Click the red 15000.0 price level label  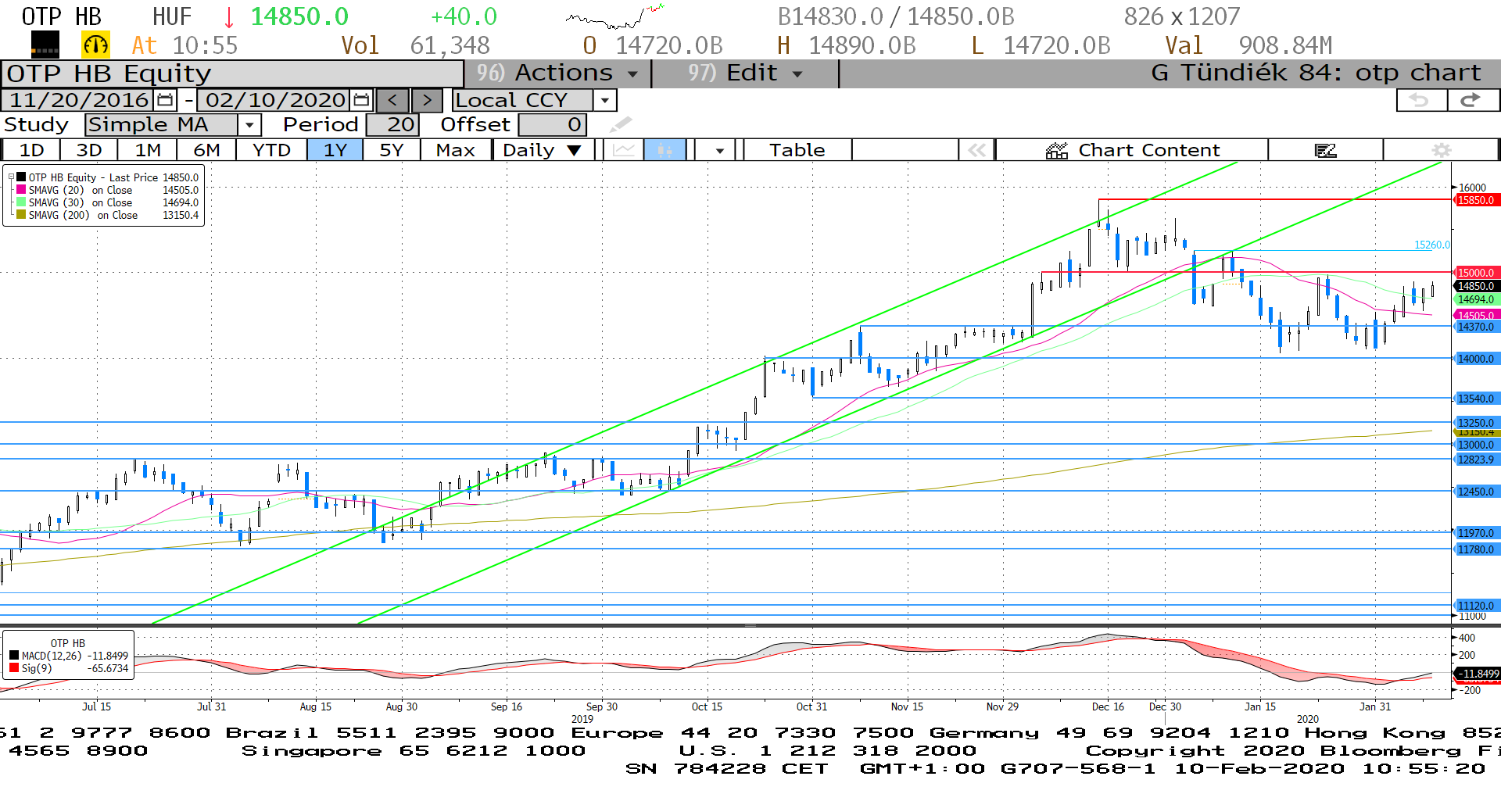pyautogui.click(x=1476, y=273)
